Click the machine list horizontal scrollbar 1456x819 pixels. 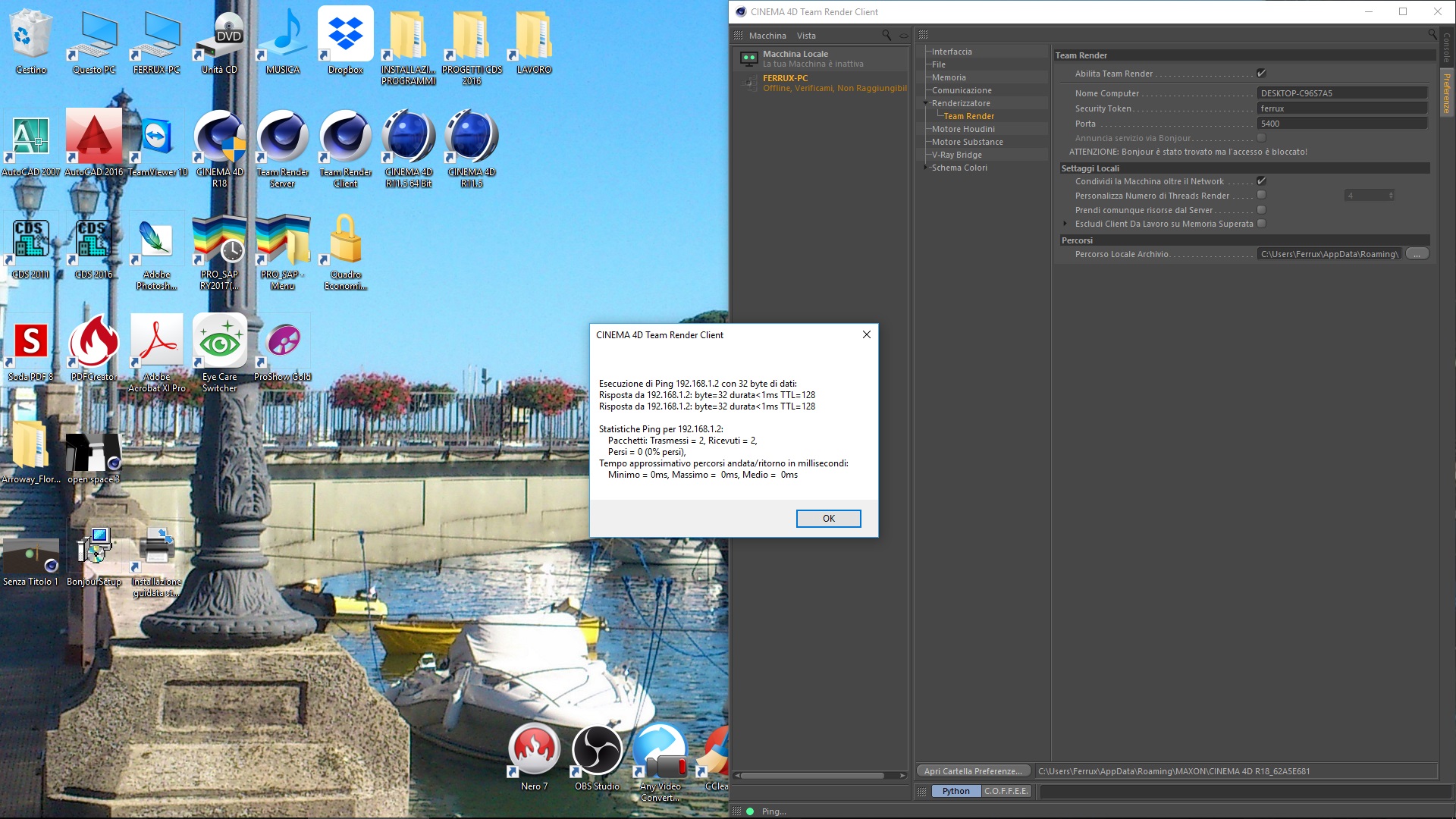coord(812,776)
